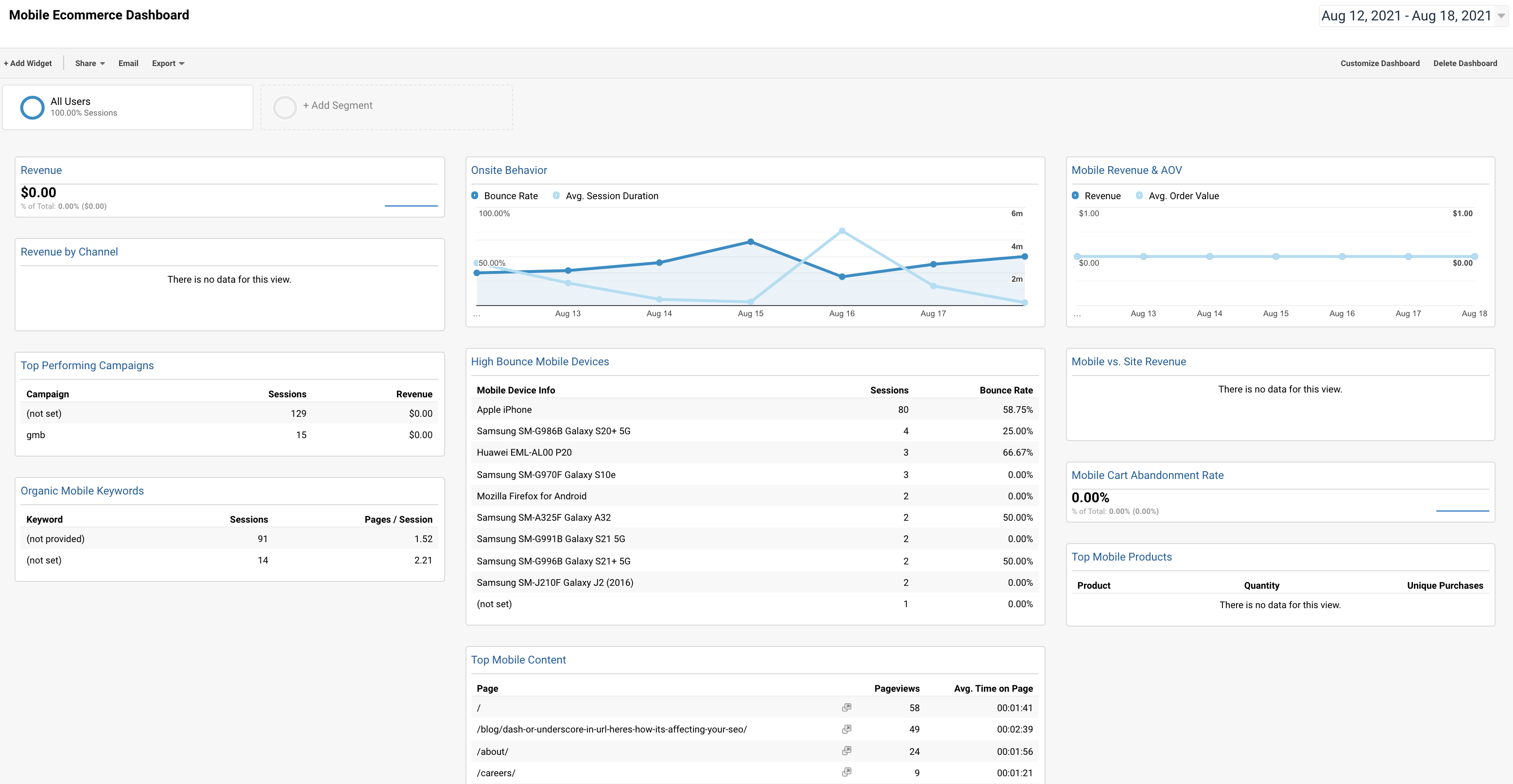Screen dimensions: 1513x784
Task: Click the info icon next to Revenue legend
Action: pyautogui.click(x=1075, y=196)
